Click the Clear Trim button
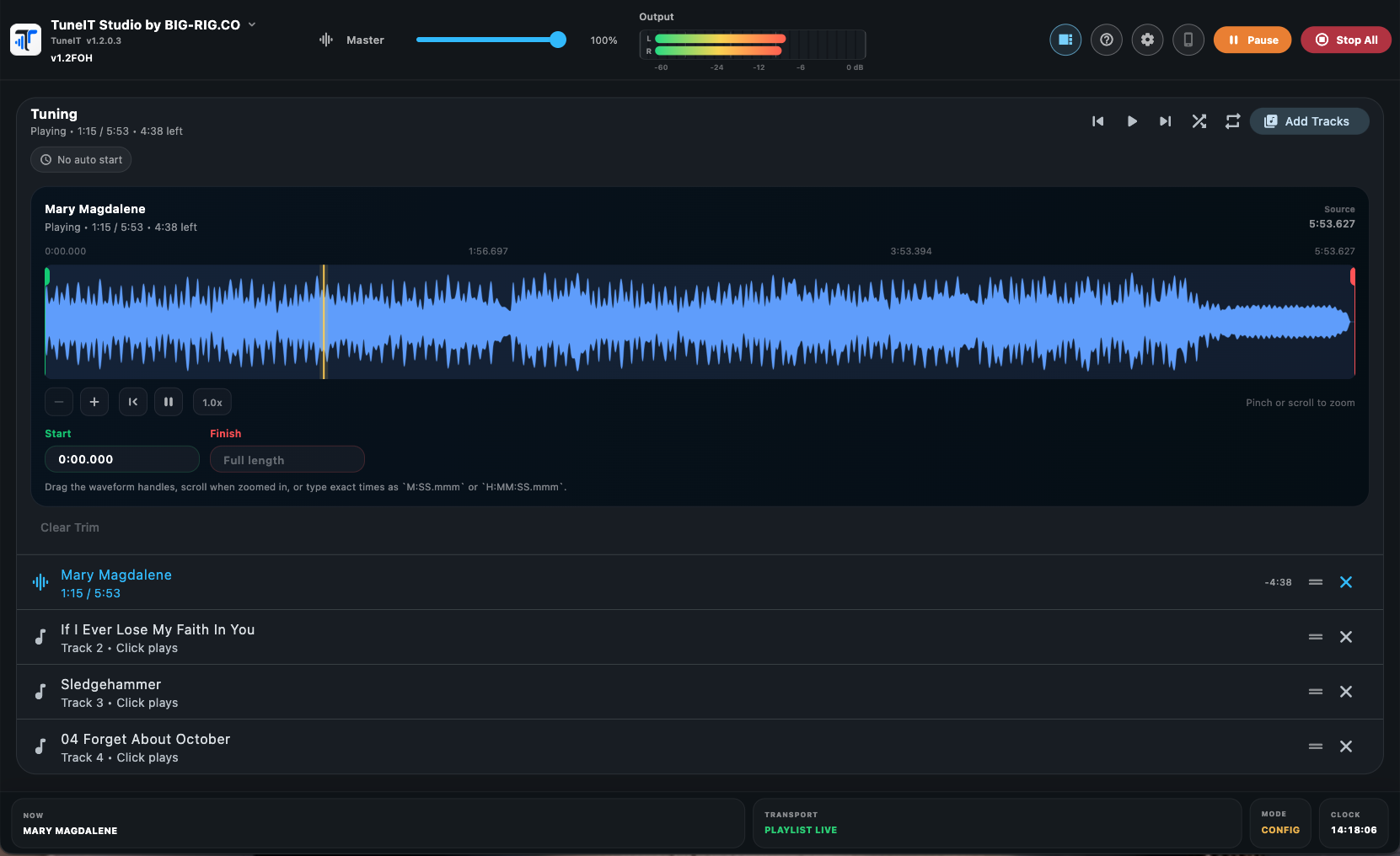Screen dimensions: 1400x856 tap(70, 527)
